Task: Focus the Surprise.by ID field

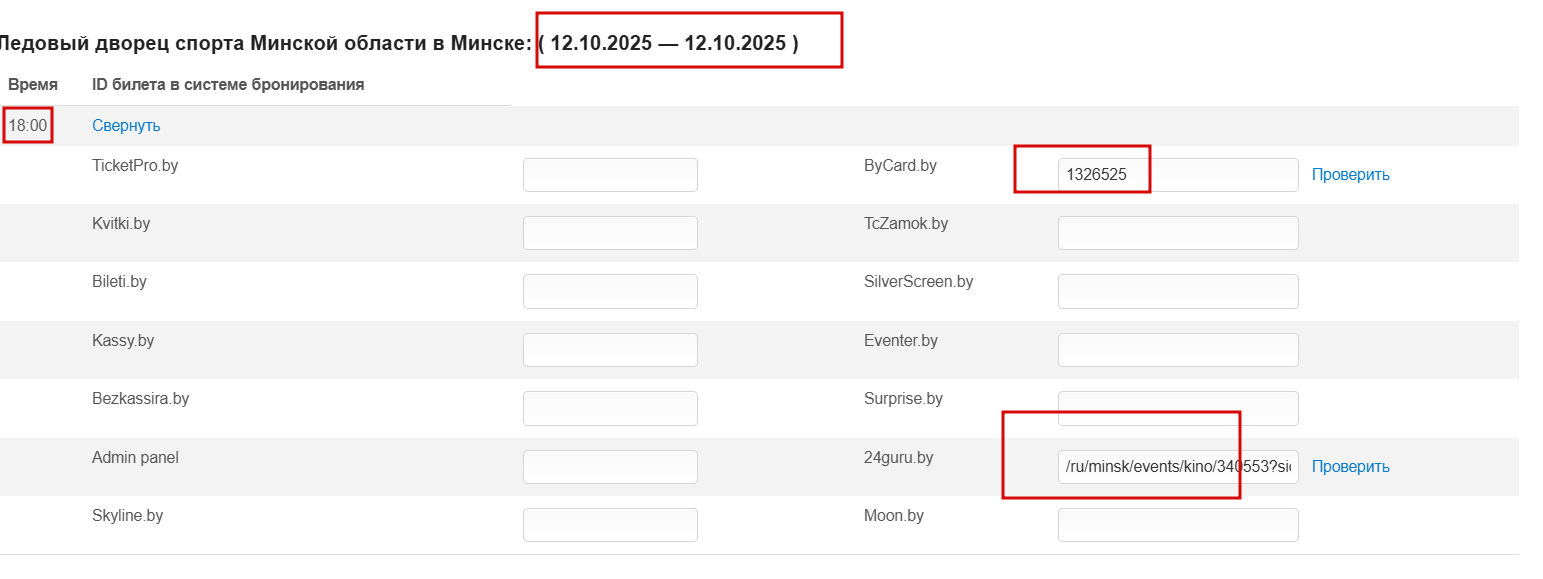Action: (x=1178, y=408)
